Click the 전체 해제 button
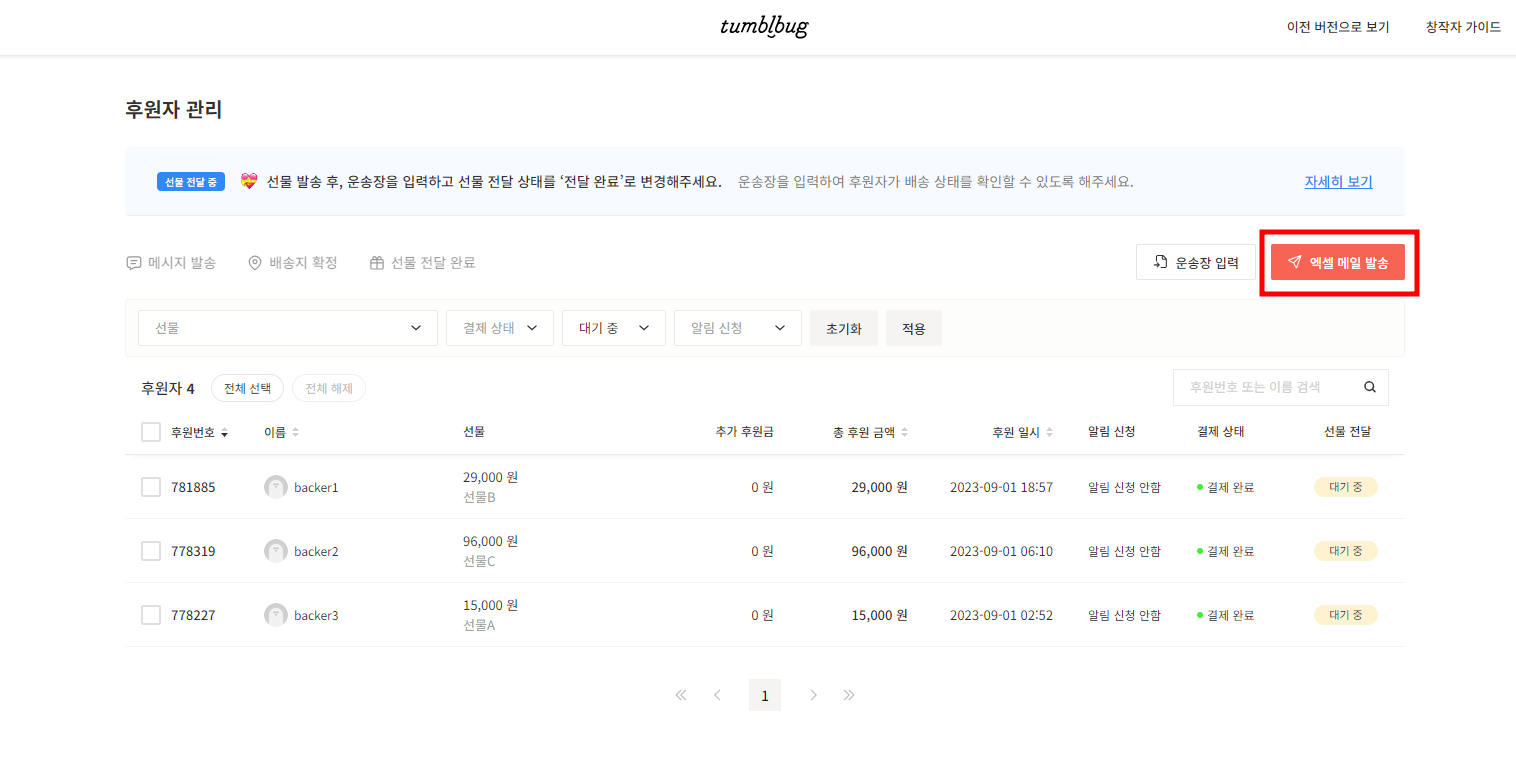Viewport: 1516px width, 757px height. coord(329,388)
